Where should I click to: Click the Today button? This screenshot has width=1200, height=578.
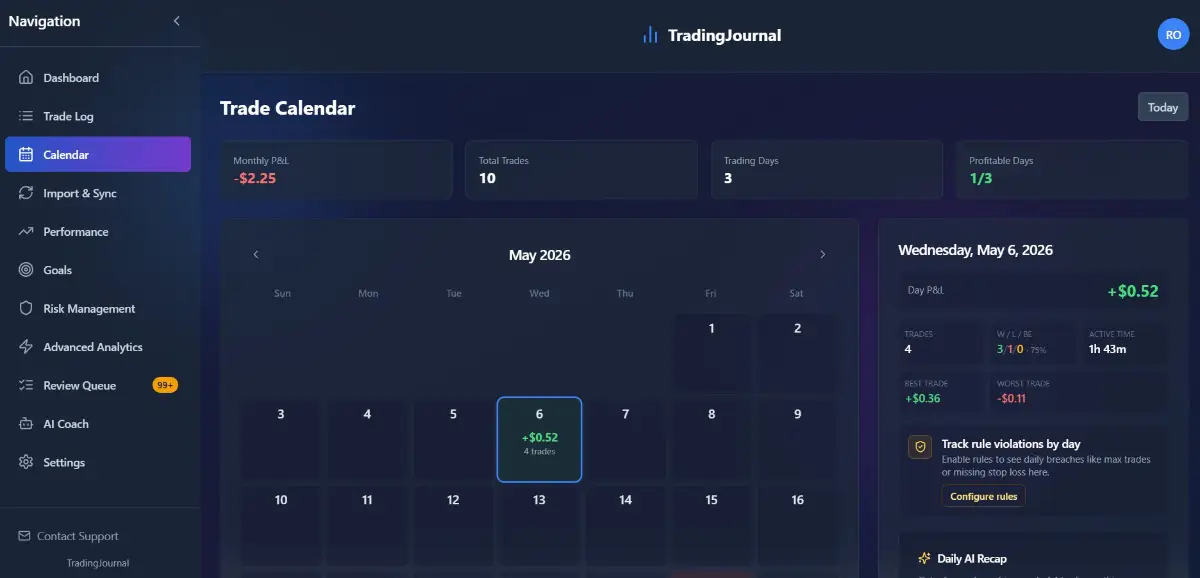(1163, 107)
